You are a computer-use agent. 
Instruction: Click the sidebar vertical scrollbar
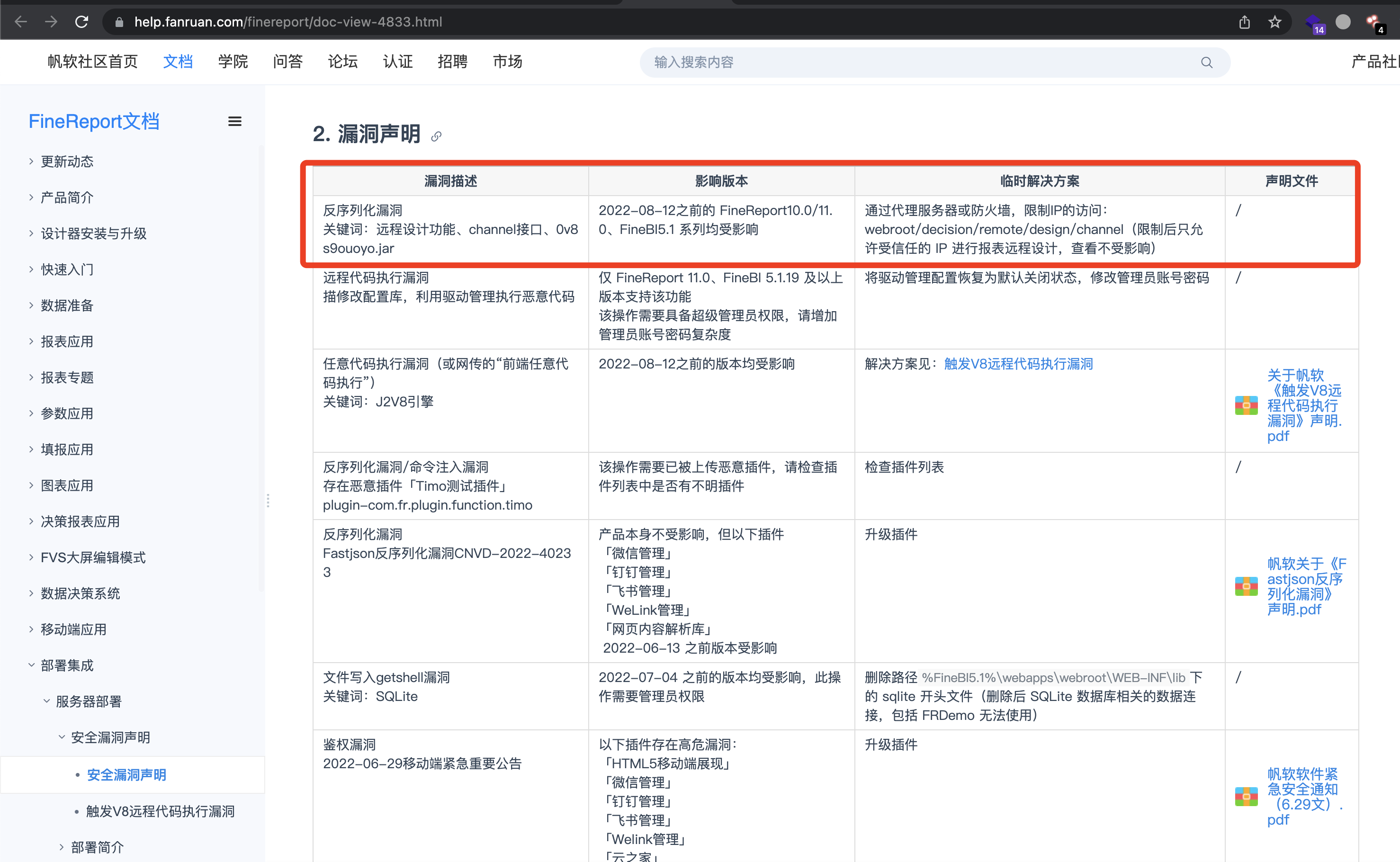261,368
